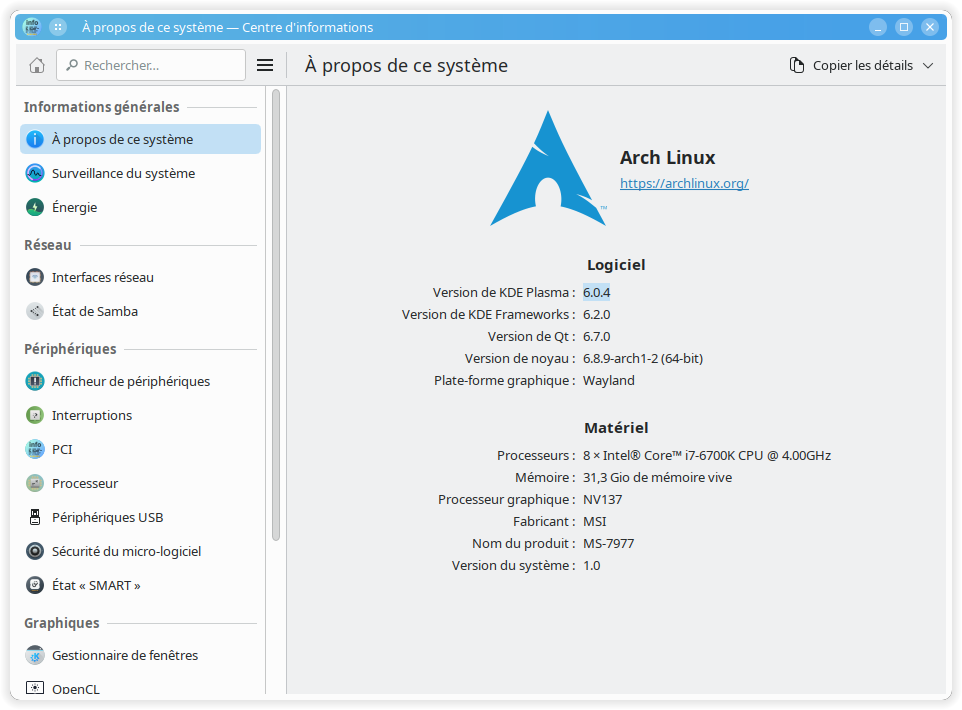This screenshot has width=962, height=710.
Task: Click the sidebar scrollbar
Action: pyautogui.click(x=276, y=315)
